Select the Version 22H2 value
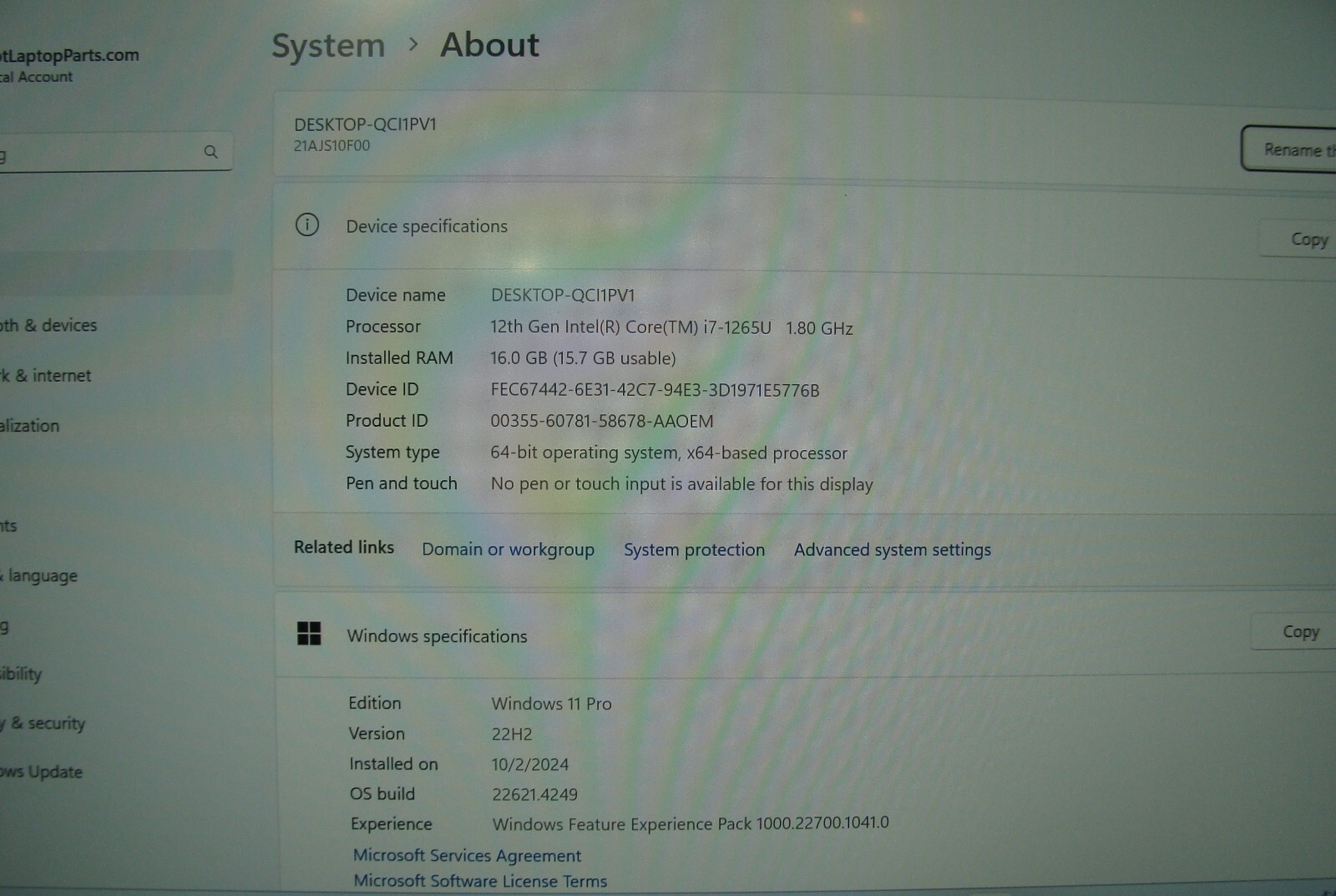The height and width of the screenshot is (896, 1336). (512, 734)
